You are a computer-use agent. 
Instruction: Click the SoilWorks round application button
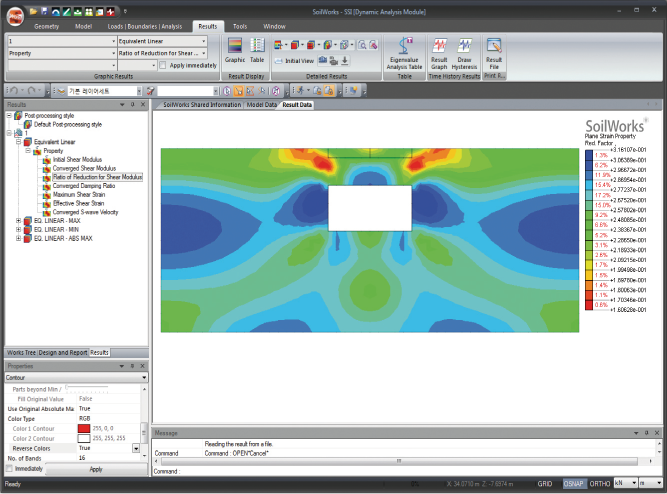coord(15,17)
